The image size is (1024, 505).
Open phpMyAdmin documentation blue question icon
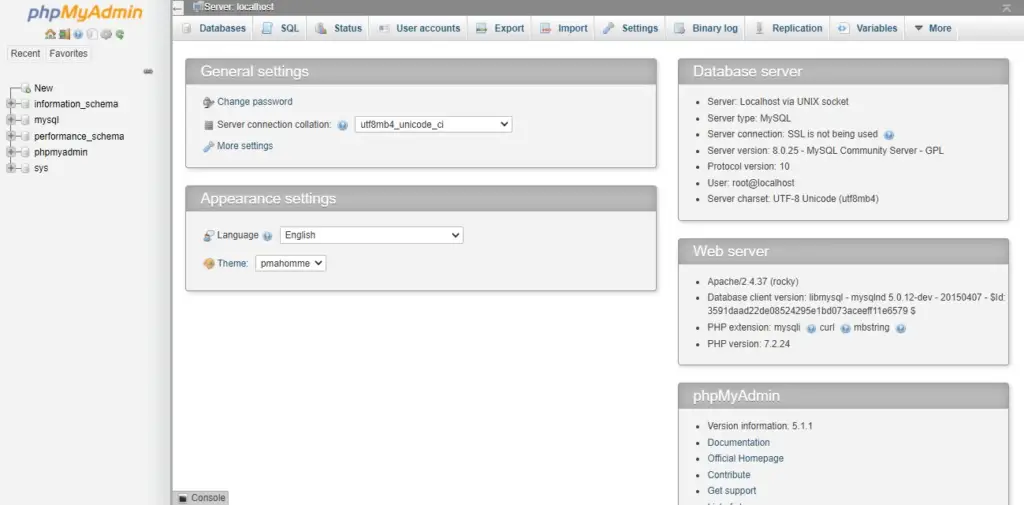[x=78, y=35]
